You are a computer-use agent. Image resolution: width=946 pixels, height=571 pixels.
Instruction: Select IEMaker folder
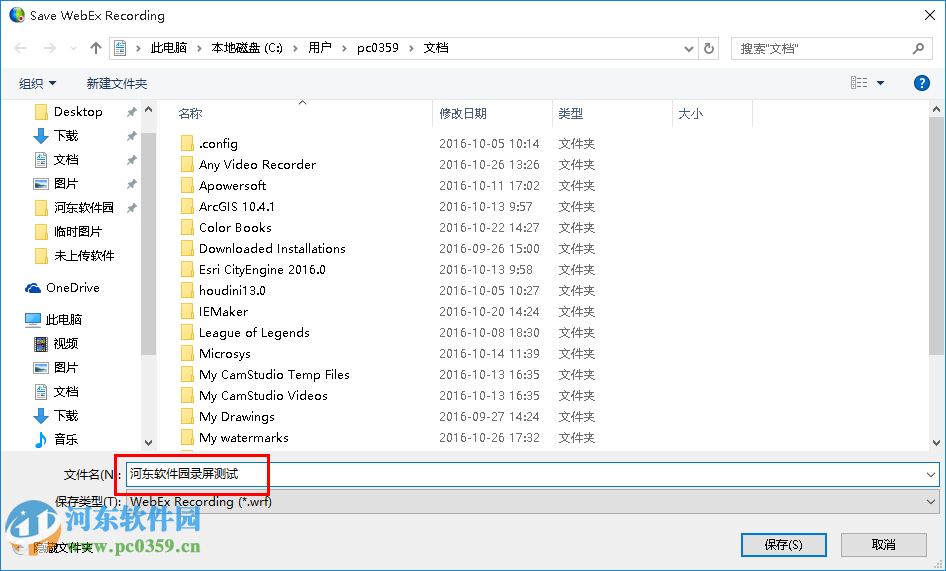click(x=223, y=311)
